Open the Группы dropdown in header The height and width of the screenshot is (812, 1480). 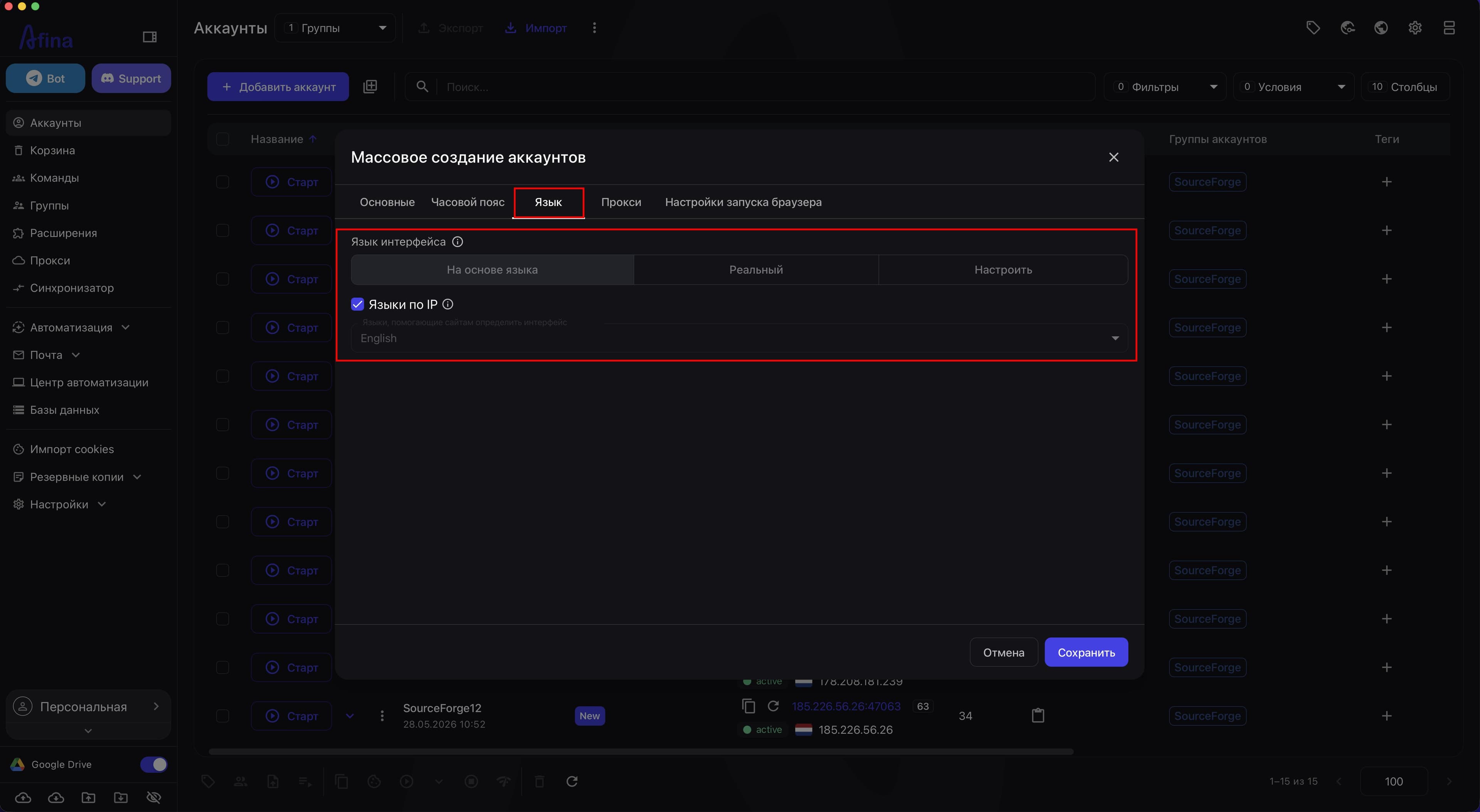coord(335,28)
